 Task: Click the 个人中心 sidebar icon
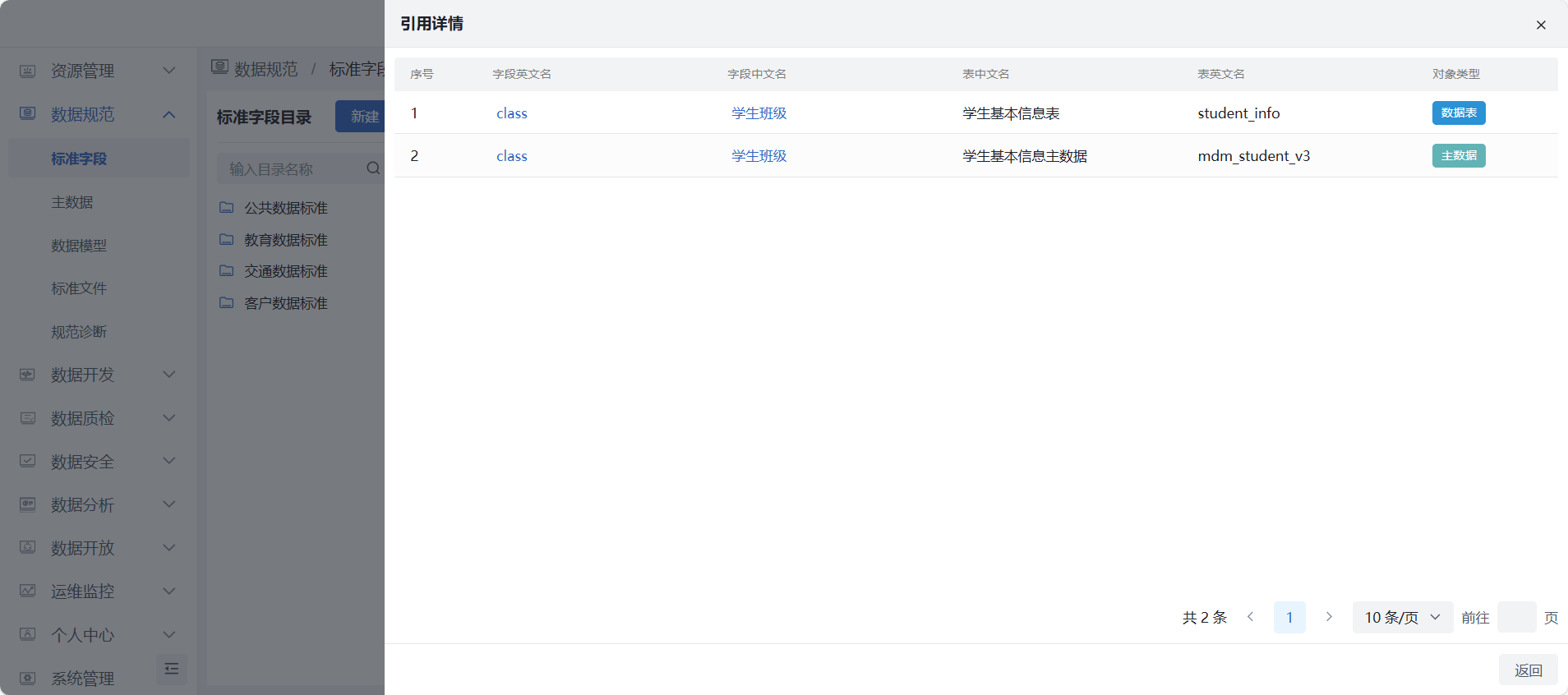pos(28,634)
